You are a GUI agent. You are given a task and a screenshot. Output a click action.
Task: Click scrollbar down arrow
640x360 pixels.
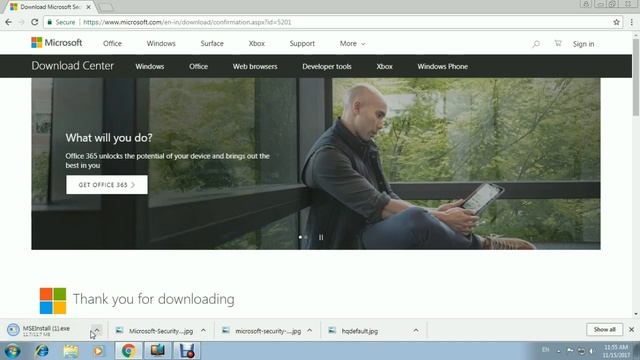[636, 314]
